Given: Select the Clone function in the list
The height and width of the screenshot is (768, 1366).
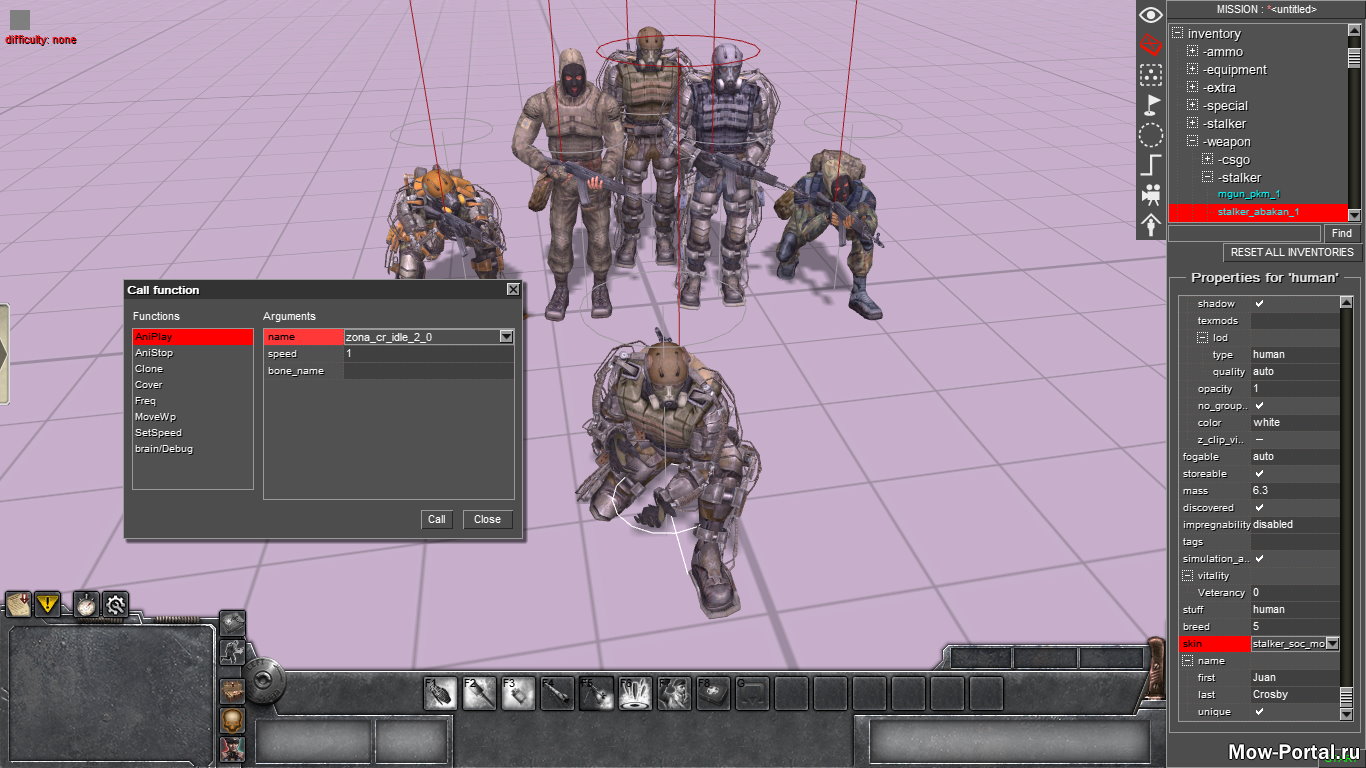Looking at the screenshot, I should 149,369.
